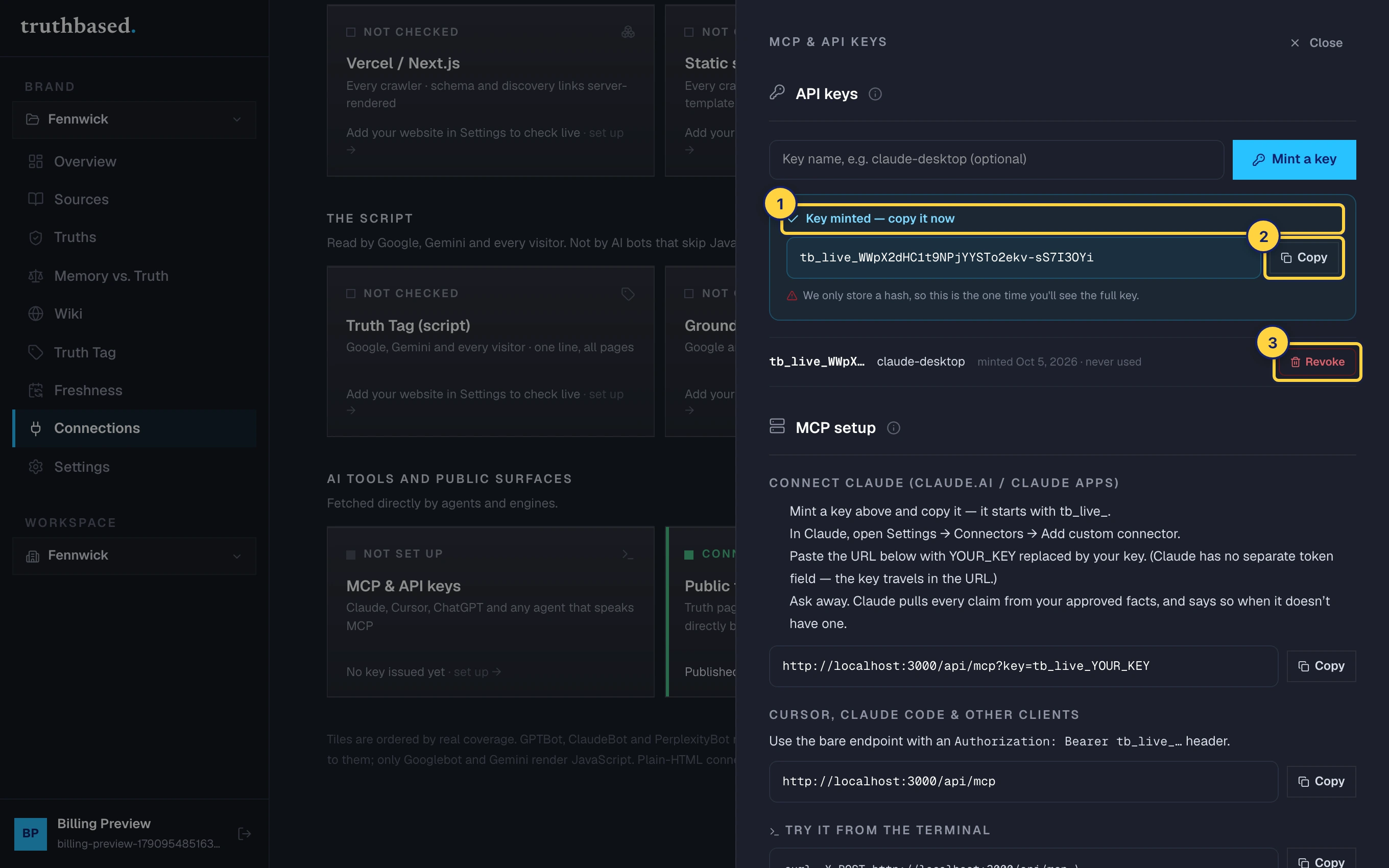Open Settings in the sidebar
Screen dimensions: 1389x868
pyautogui.click(x=134, y=467)
